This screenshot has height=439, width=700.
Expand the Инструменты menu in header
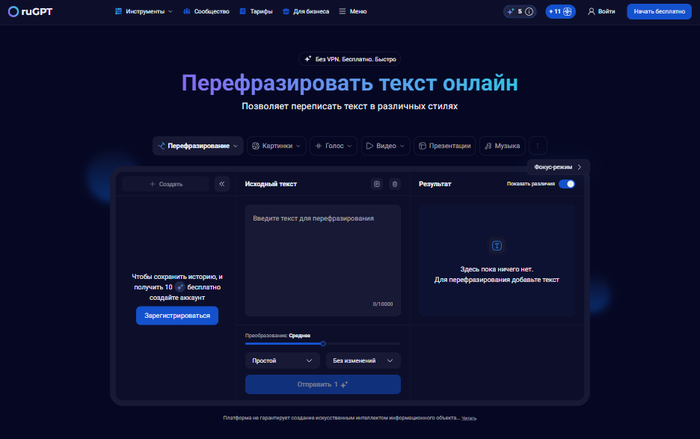143,11
